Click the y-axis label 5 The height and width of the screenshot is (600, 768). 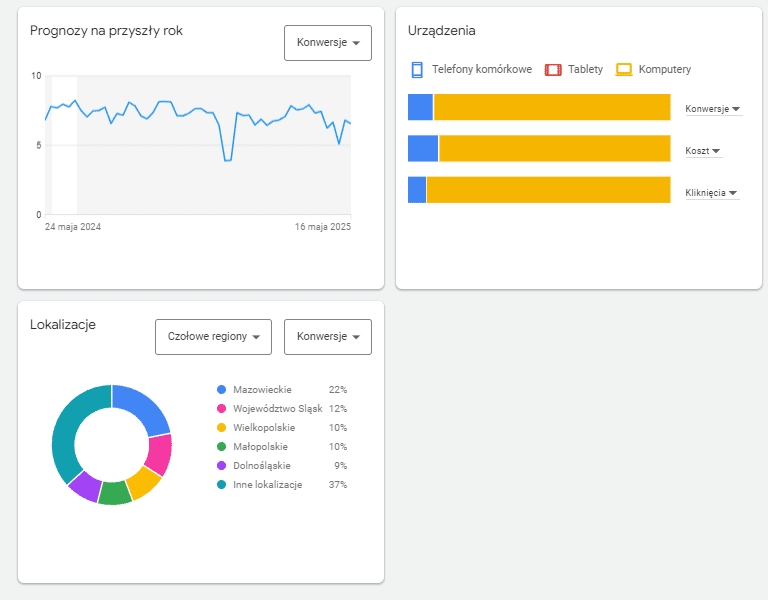[x=39, y=145]
